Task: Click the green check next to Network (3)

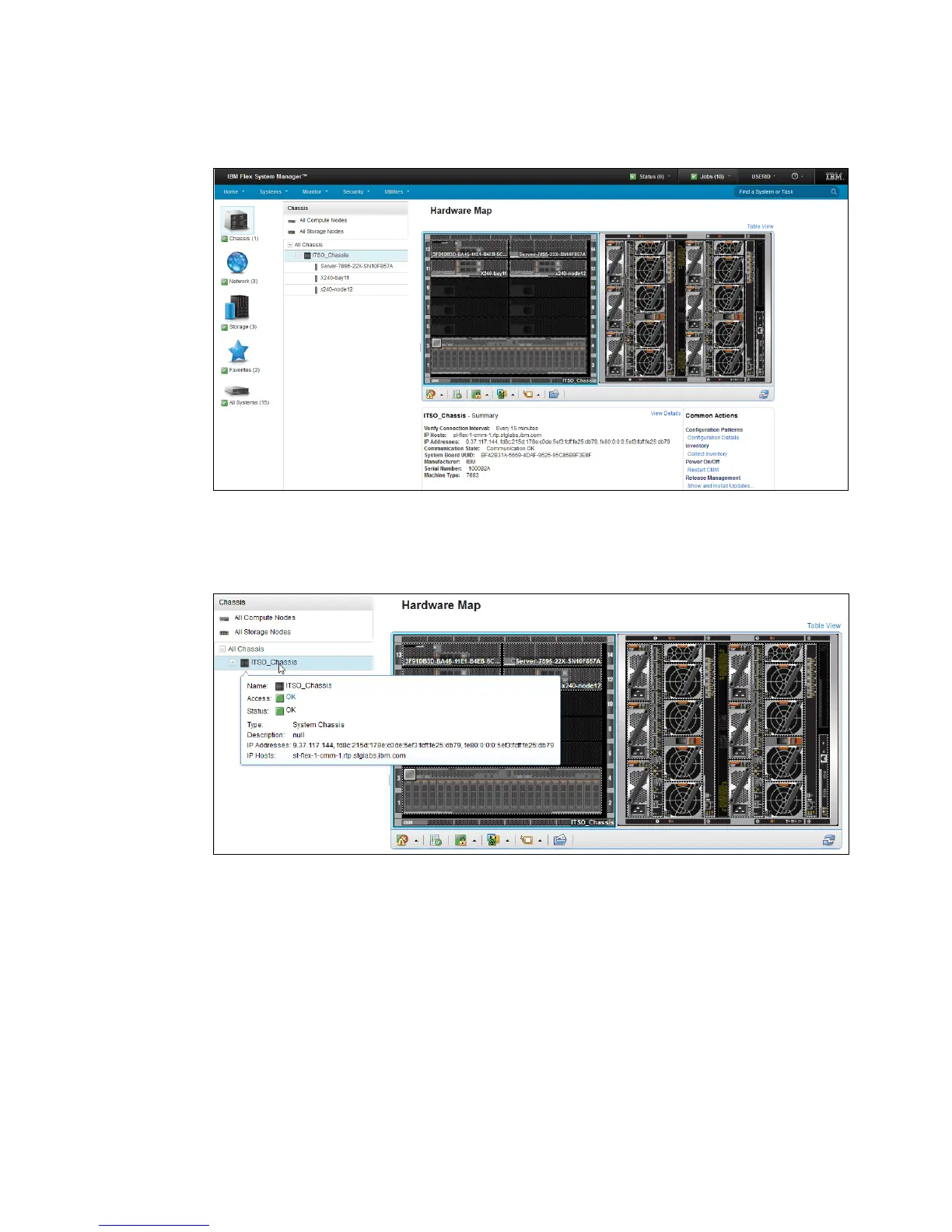Action: [225, 282]
